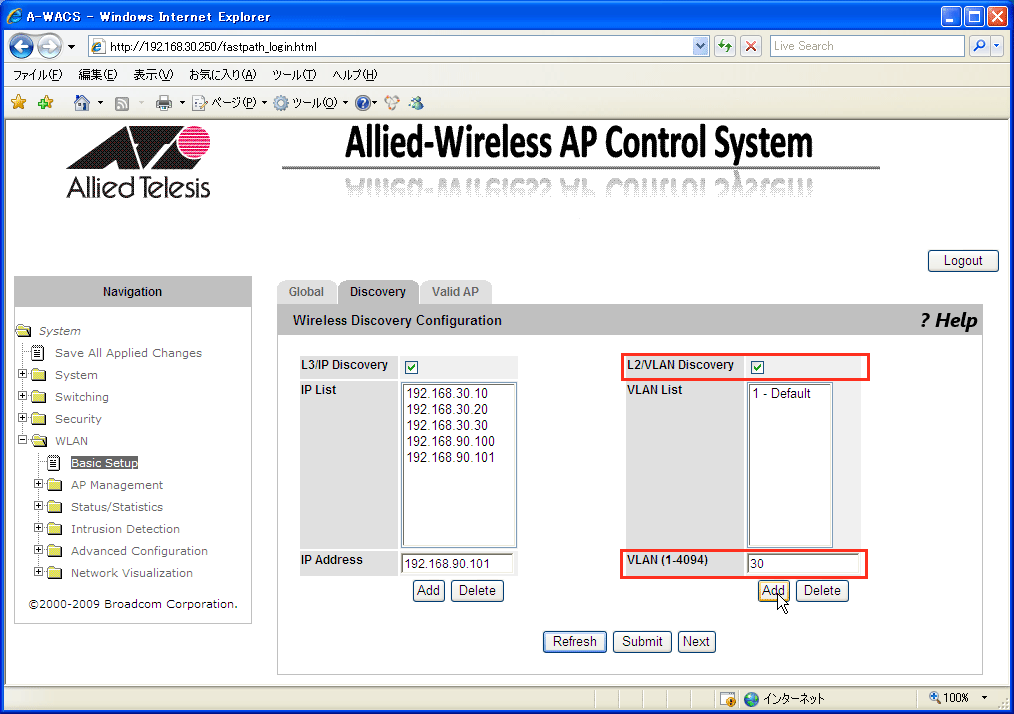Click the Add to Favorites icon
Viewport: 1014px width, 714px height.
pos(45,102)
